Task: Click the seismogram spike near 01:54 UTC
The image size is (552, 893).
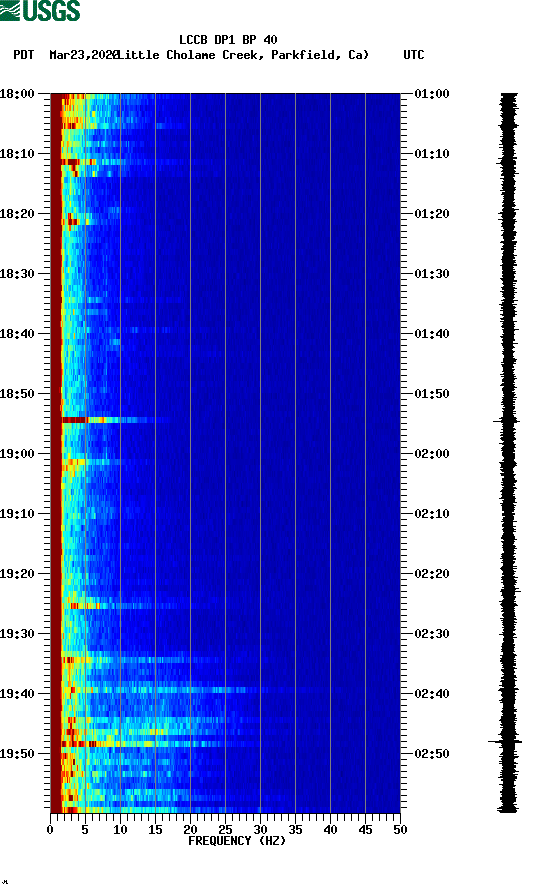Action: point(506,421)
